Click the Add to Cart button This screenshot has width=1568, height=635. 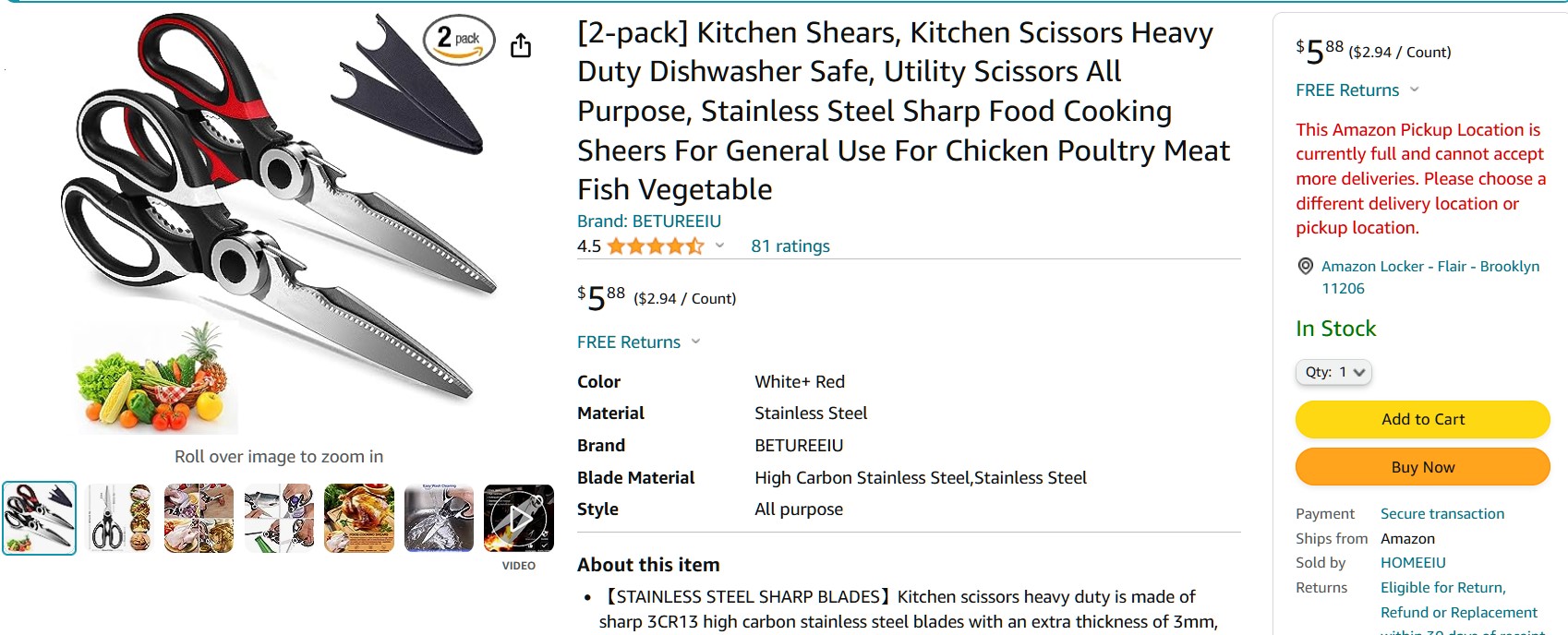pyautogui.click(x=1422, y=419)
